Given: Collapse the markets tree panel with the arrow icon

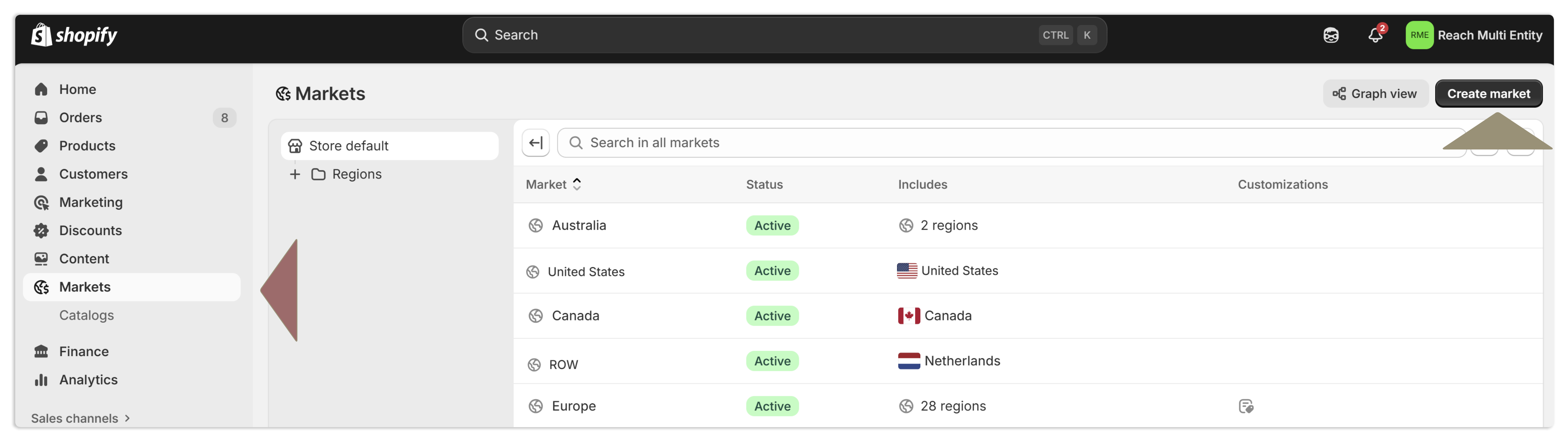Looking at the screenshot, I should click(x=535, y=142).
